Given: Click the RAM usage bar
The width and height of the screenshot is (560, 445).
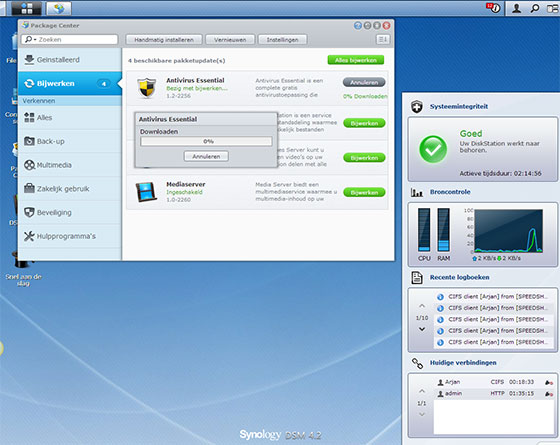Looking at the screenshot, I should [x=443, y=230].
